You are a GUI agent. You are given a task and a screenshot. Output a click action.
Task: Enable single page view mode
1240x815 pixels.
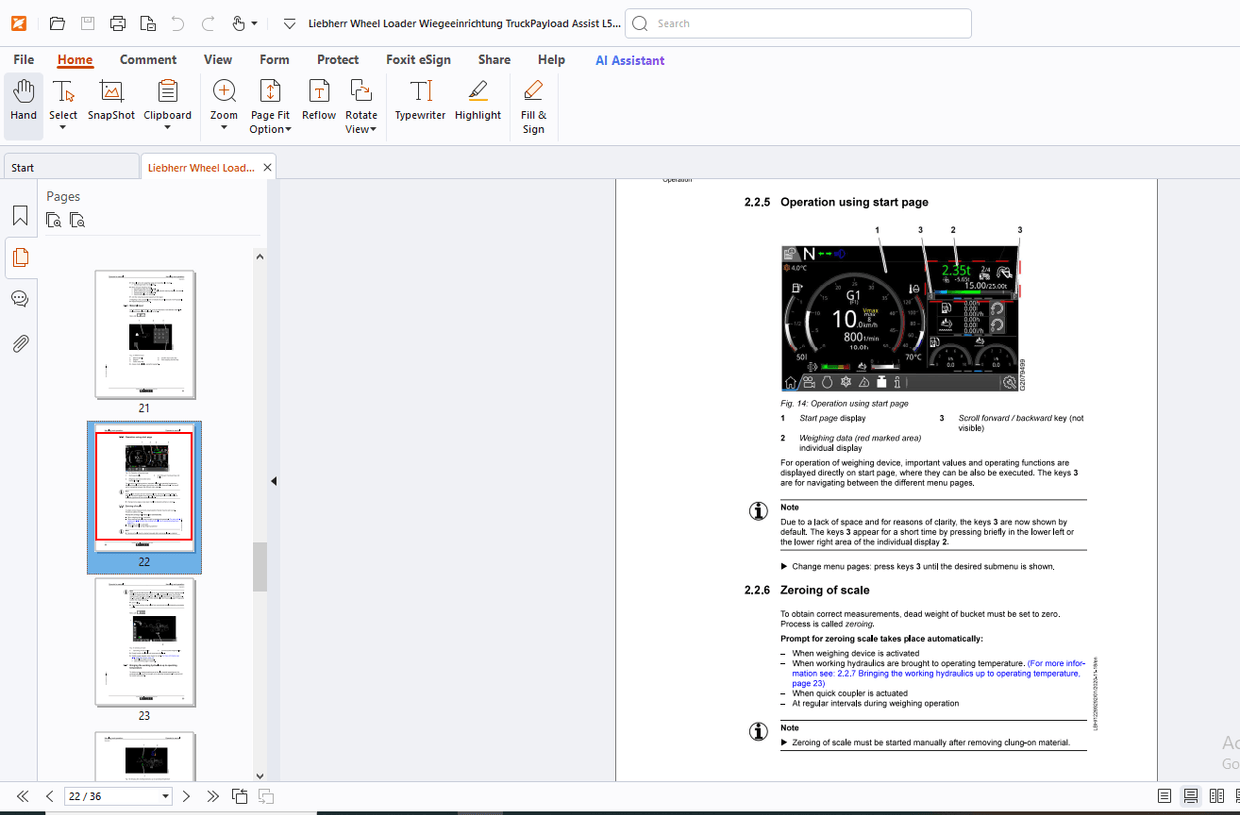pyautogui.click(x=1164, y=795)
